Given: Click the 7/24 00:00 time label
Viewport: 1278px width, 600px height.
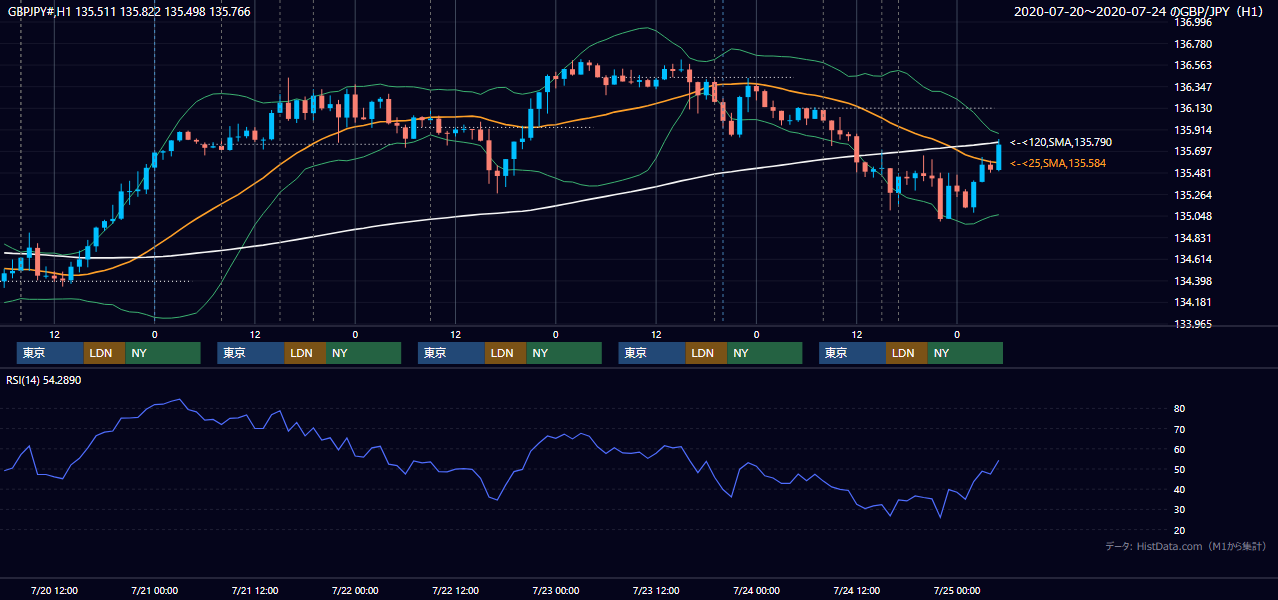Looking at the screenshot, I should [x=756, y=590].
